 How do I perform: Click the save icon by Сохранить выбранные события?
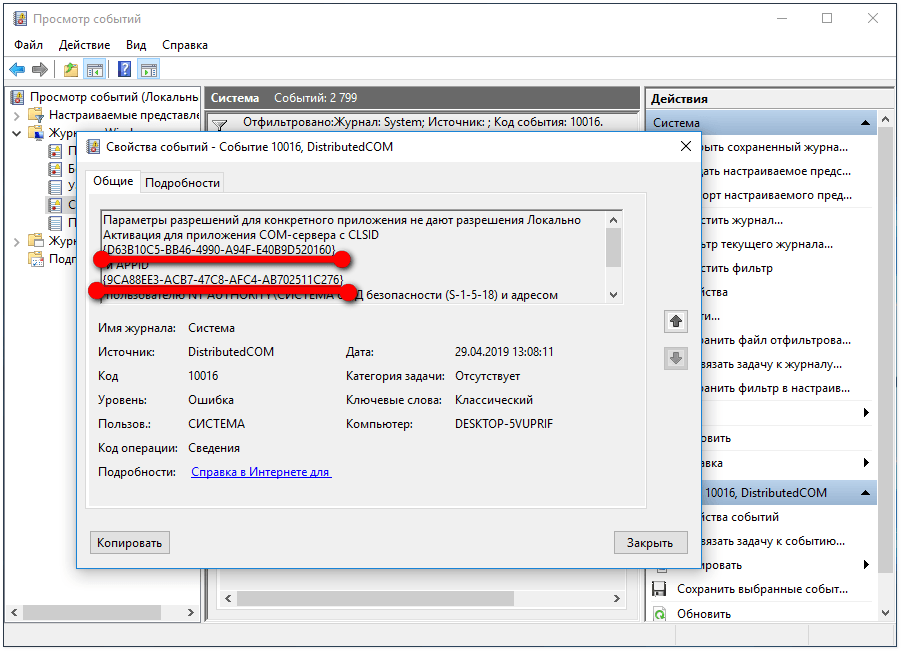[660, 589]
